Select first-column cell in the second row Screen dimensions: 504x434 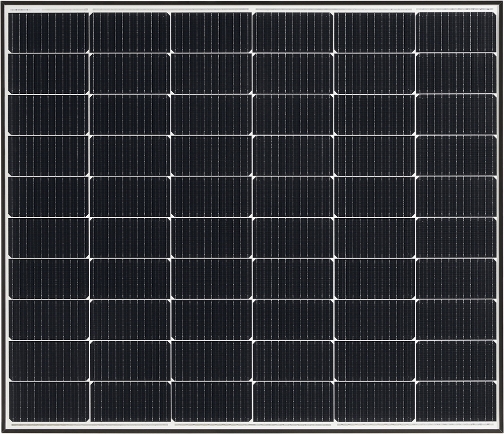coord(48,74)
